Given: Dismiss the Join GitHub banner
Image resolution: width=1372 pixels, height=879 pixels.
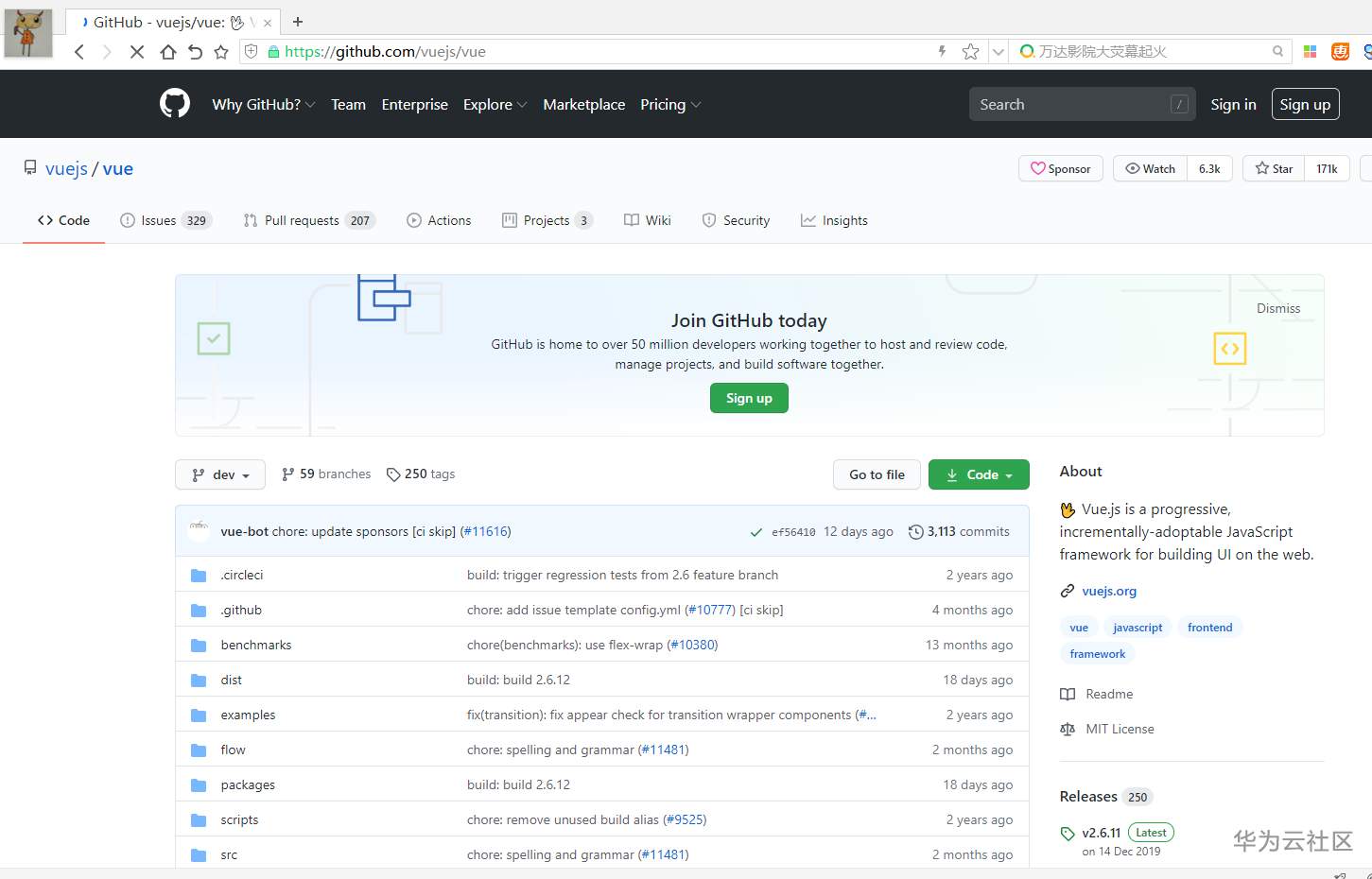Looking at the screenshot, I should [x=1278, y=308].
